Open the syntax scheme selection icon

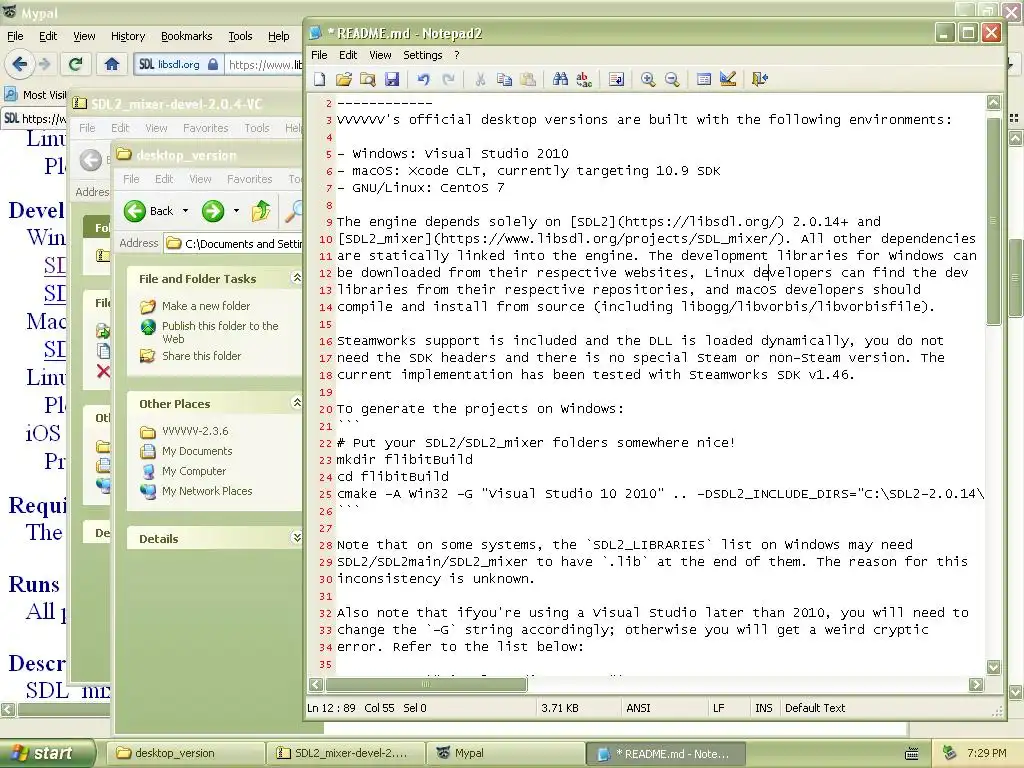click(x=704, y=79)
